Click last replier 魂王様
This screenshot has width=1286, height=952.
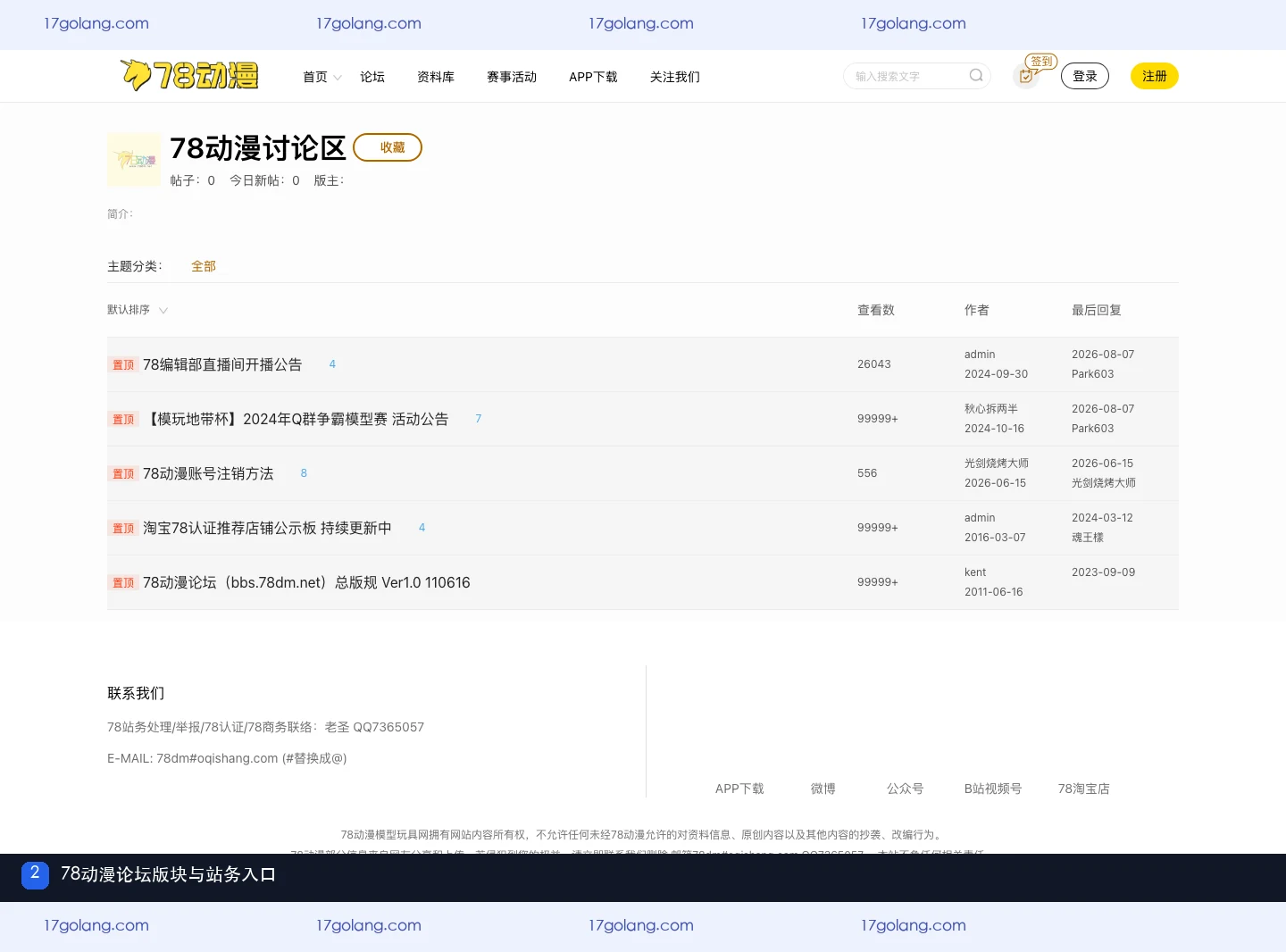1088,538
